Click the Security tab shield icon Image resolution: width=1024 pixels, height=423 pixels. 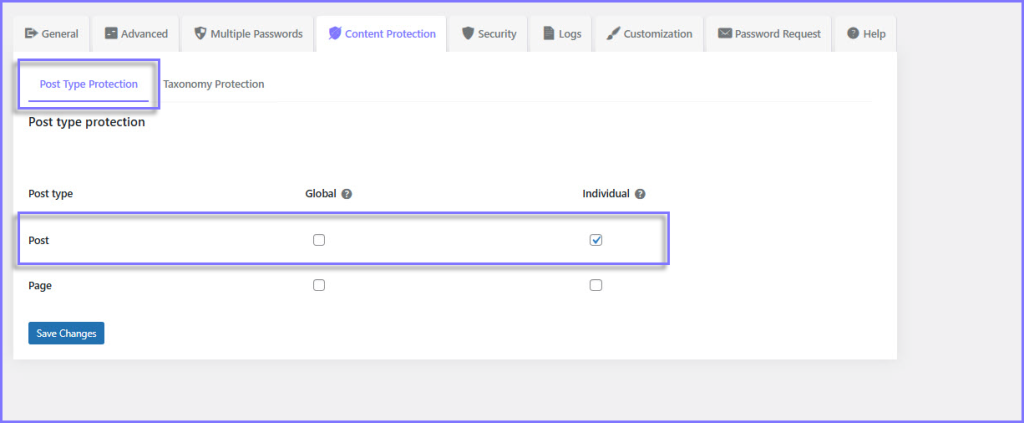(468, 34)
